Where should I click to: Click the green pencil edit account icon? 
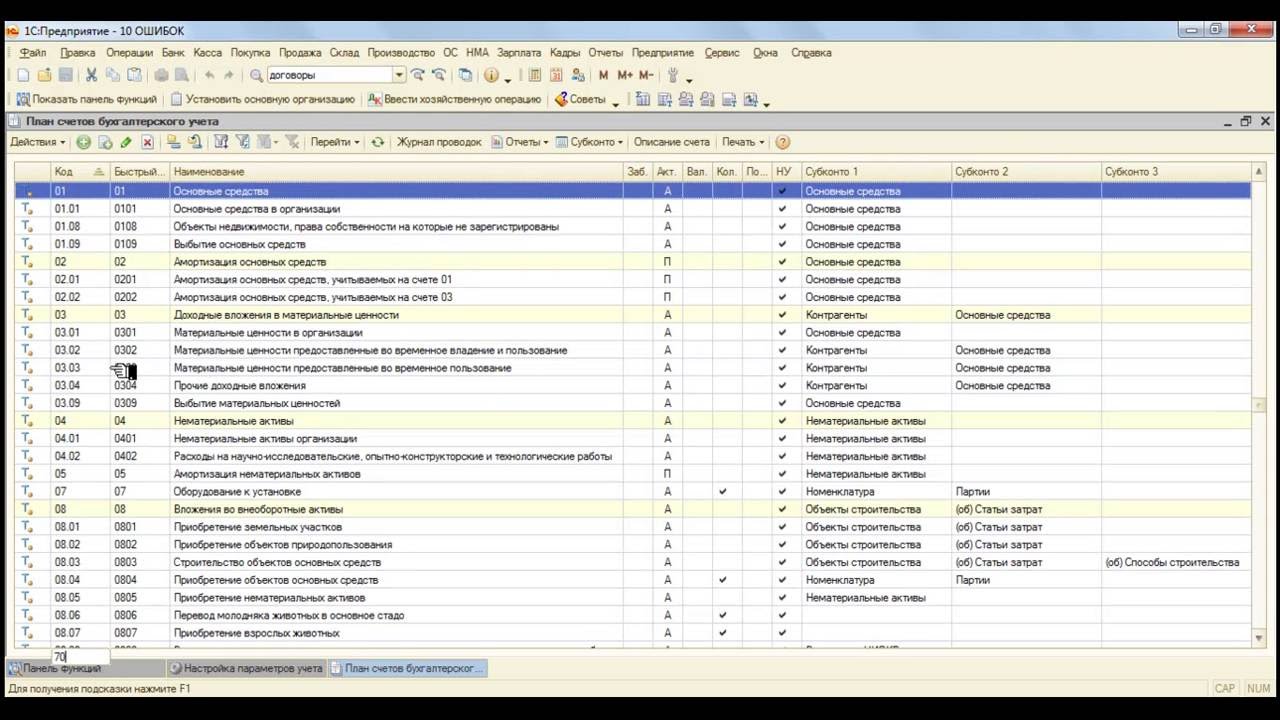tap(126, 142)
